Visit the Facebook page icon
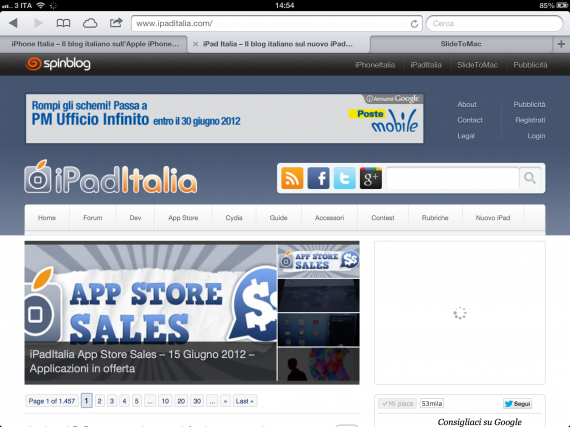This screenshot has height=427, width=570. 318,178
